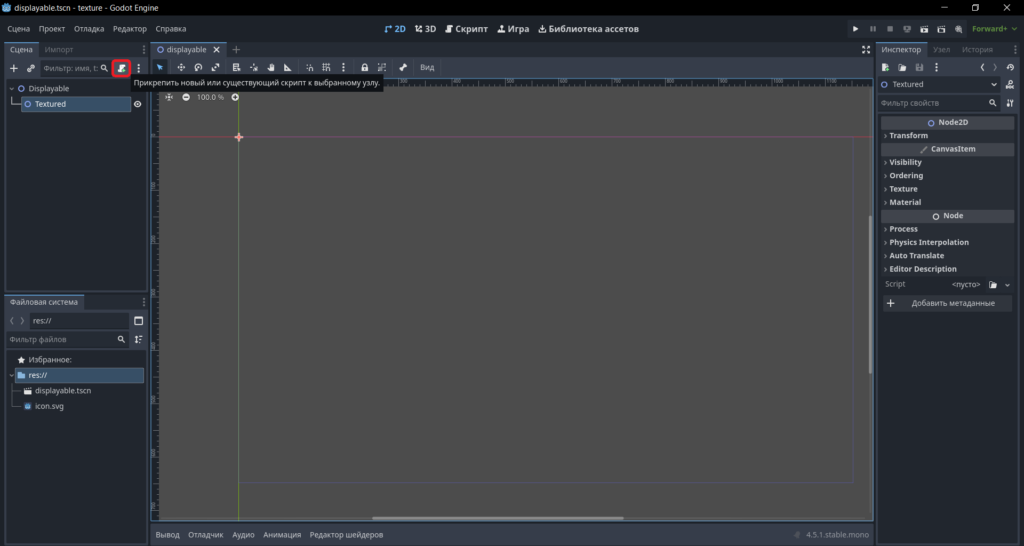Open skeleton bone options
The image size is (1024, 546).
(x=403, y=67)
